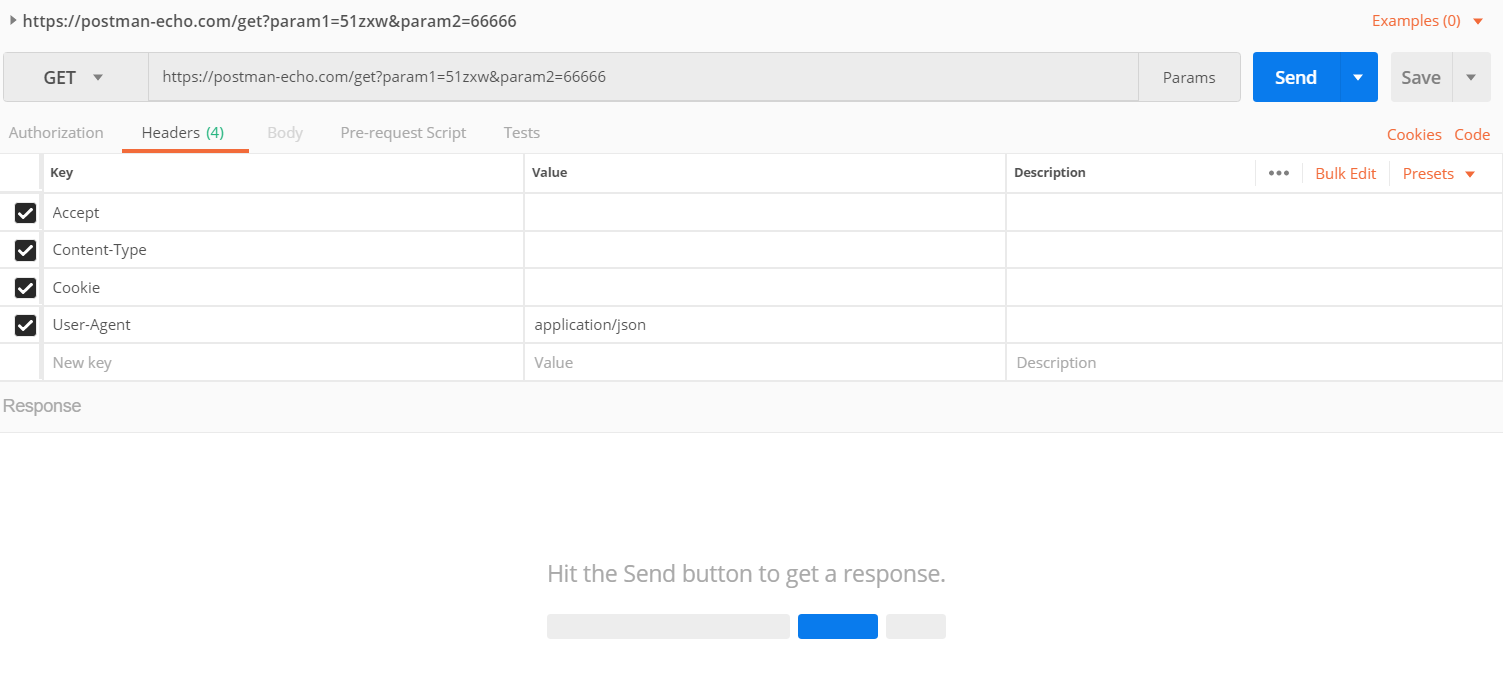Image resolution: width=1507 pixels, height=695 pixels.
Task: Uncheck the User-Agent header checkbox
Action: click(x=26, y=325)
